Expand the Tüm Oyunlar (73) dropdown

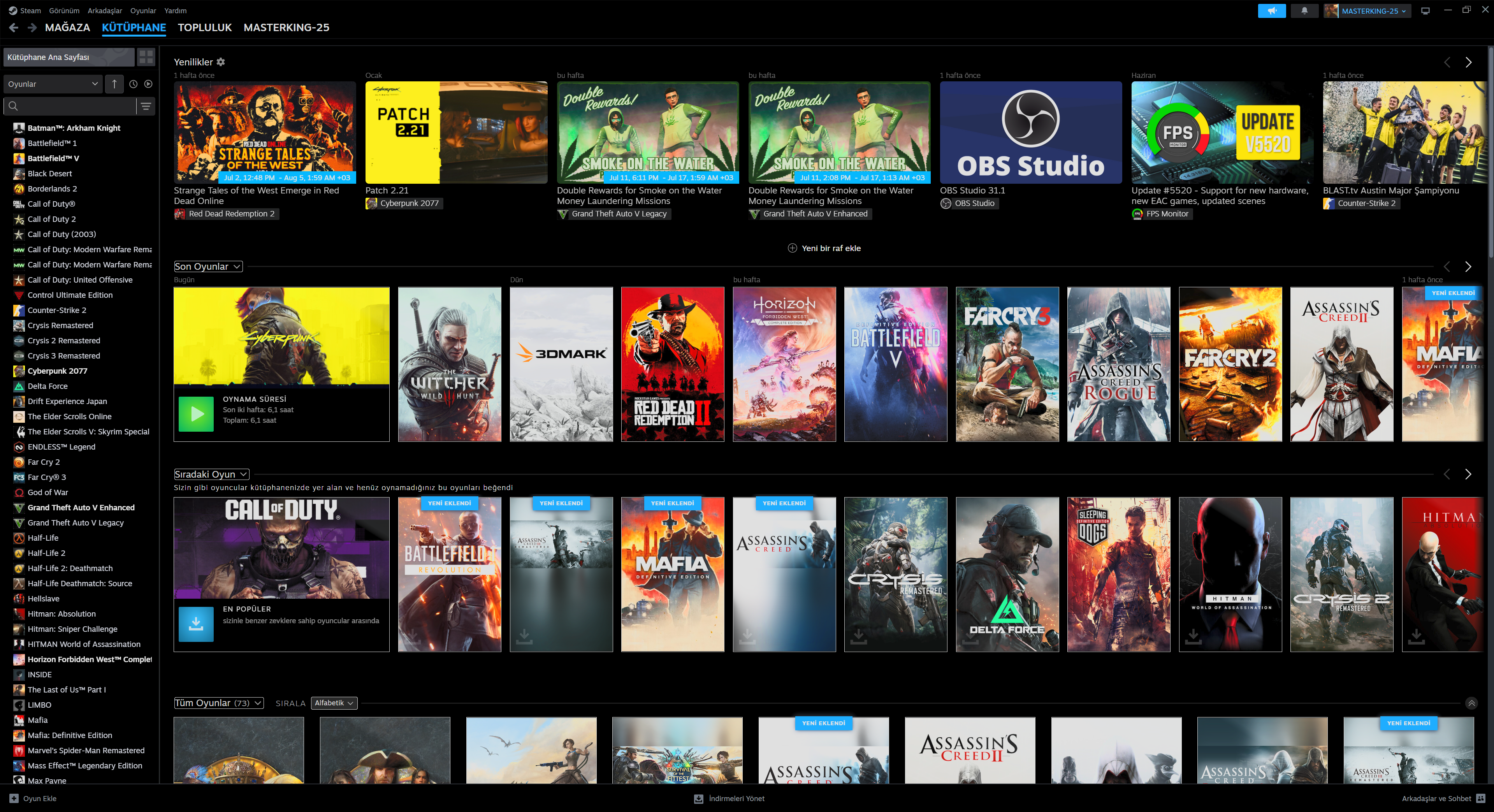(219, 703)
